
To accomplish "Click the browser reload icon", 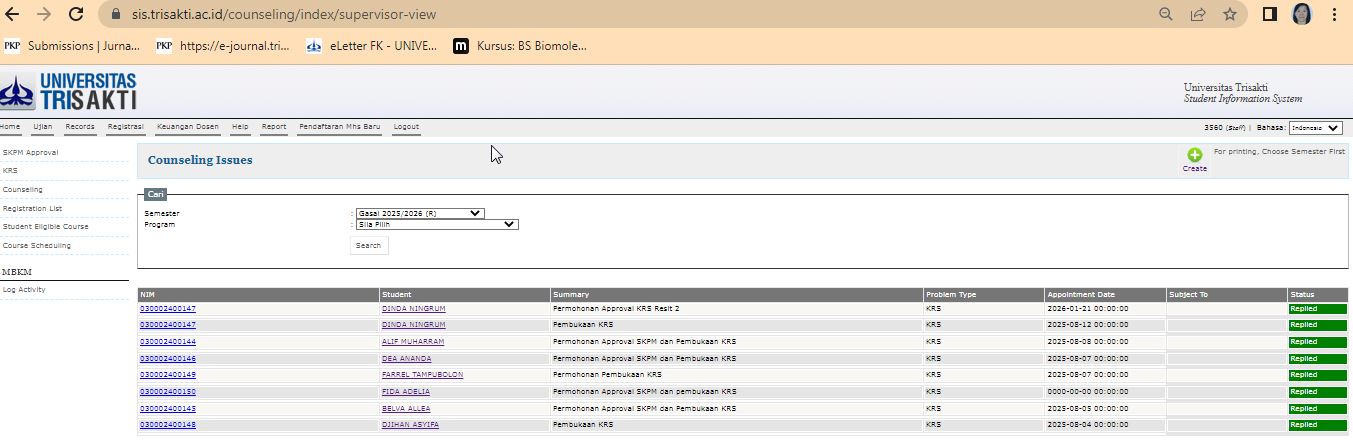I will (x=76, y=15).
